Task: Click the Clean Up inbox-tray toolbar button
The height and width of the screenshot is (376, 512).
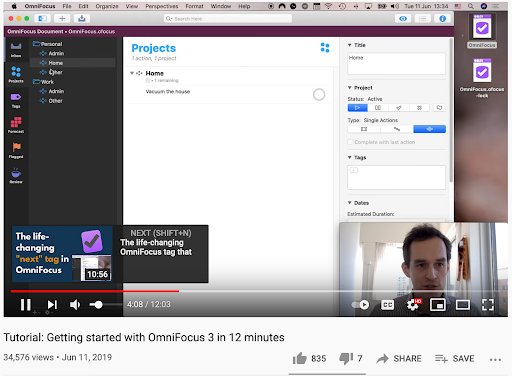Action: pos(82,18)
